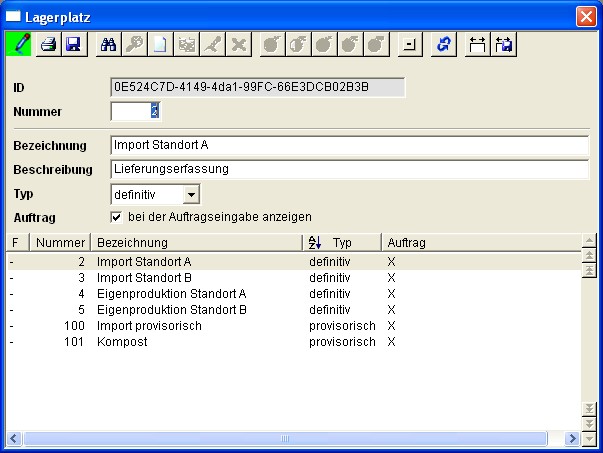Viewport: 603px width, 453px height.
Task: Save record with the floppy disk icon
Action: (x=74, y=45)
